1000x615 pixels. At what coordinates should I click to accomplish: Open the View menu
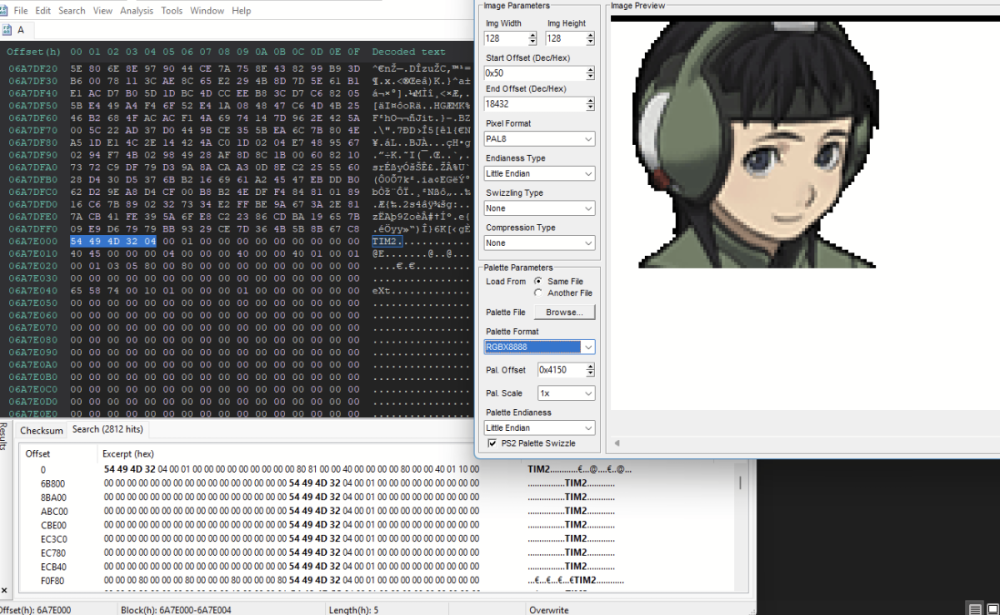coord(103,10)
